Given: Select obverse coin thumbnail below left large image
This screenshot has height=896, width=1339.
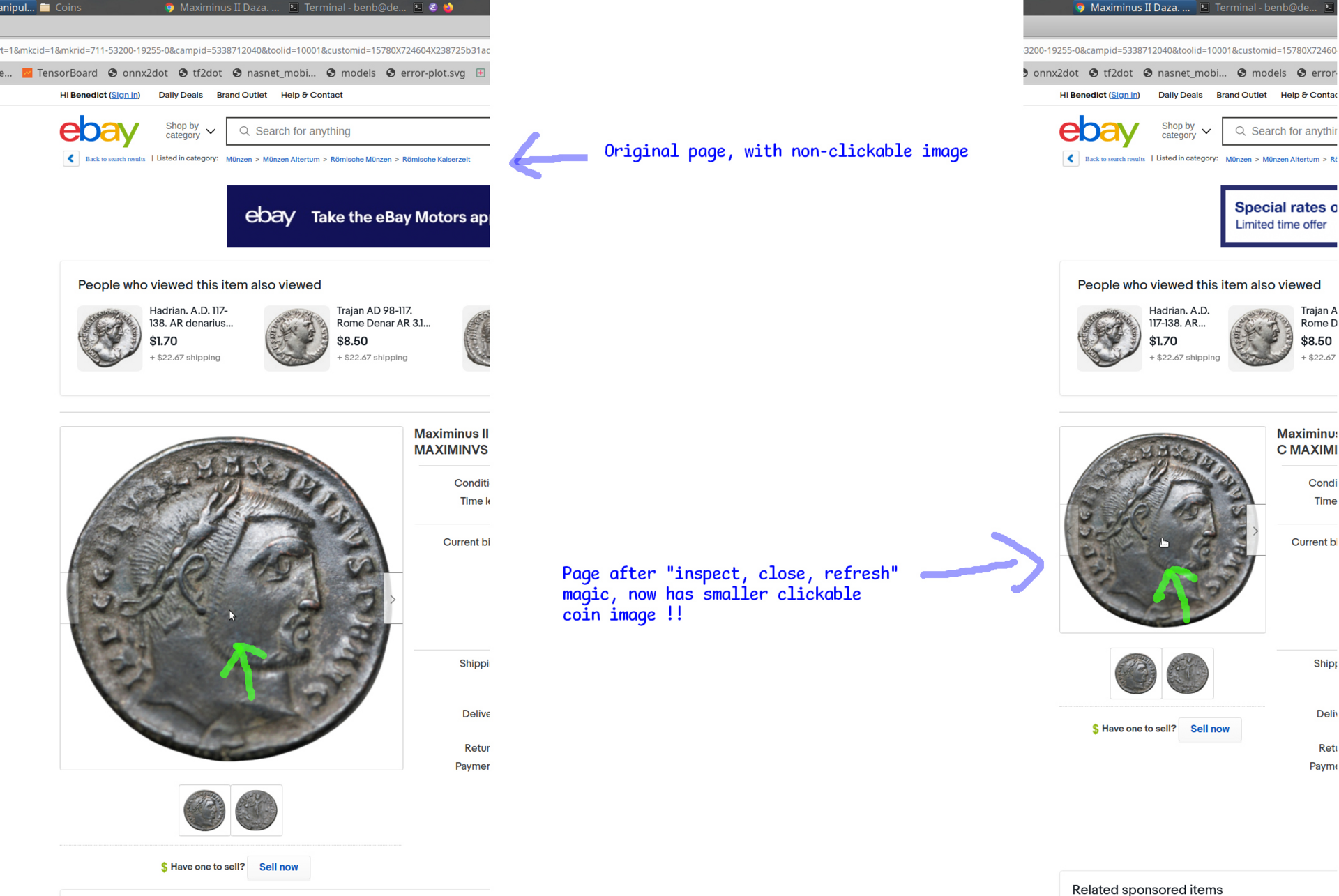Looking at the screenshot, I should tap(204, 810).
